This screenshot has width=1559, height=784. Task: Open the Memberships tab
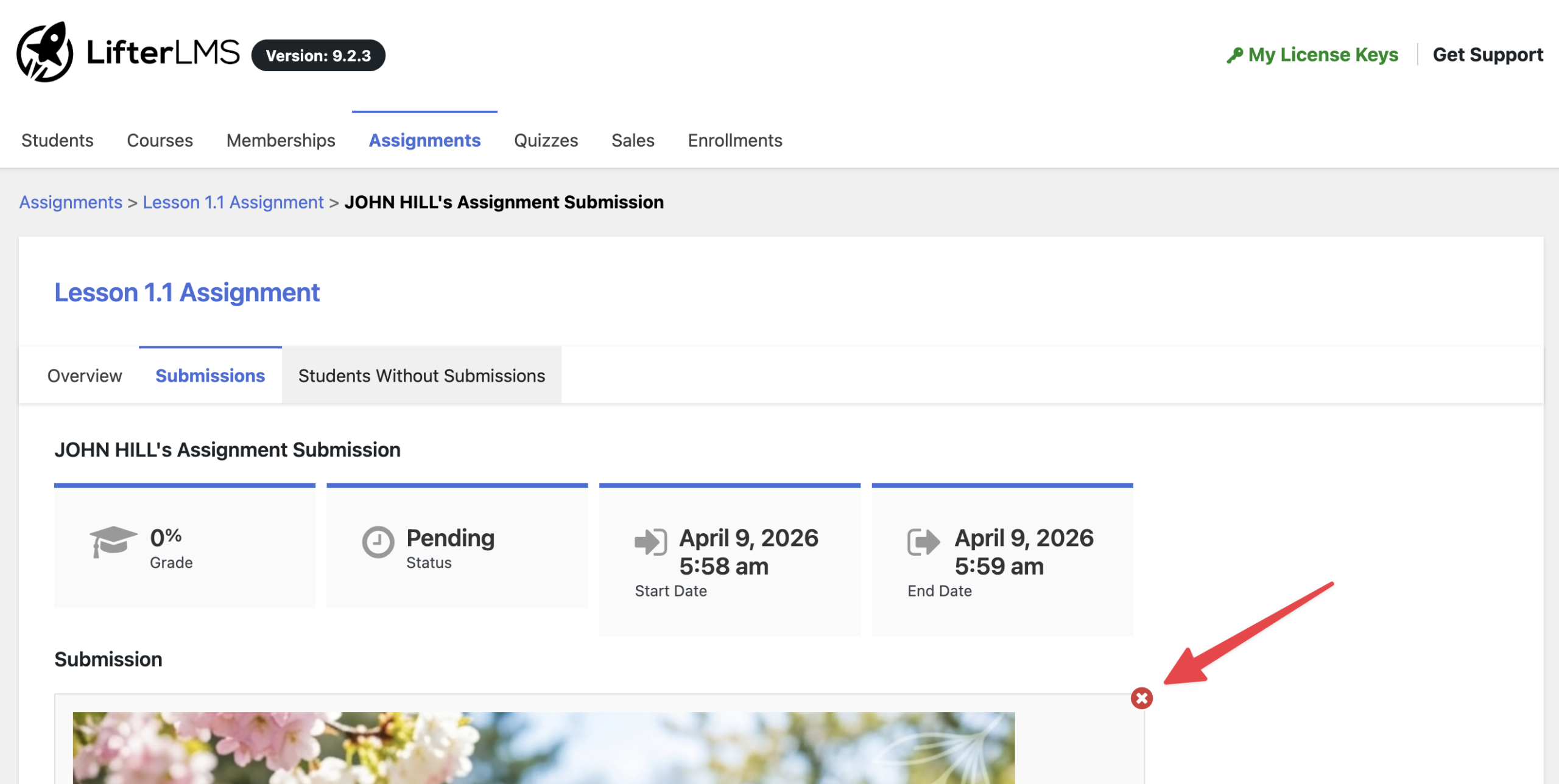(281, 141)
